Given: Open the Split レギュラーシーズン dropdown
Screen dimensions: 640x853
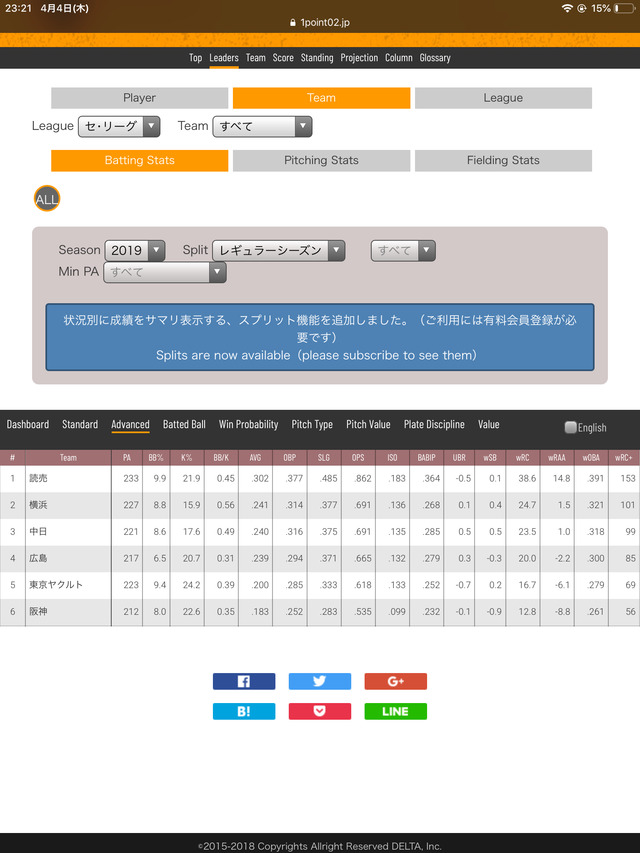Looking at the screenshot, I should [279, 250].
